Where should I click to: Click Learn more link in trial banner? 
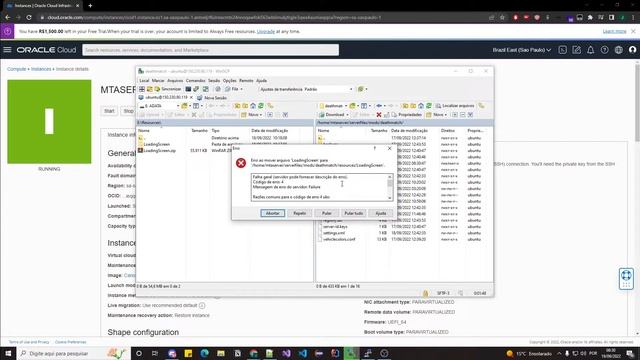tap(614, 31)
